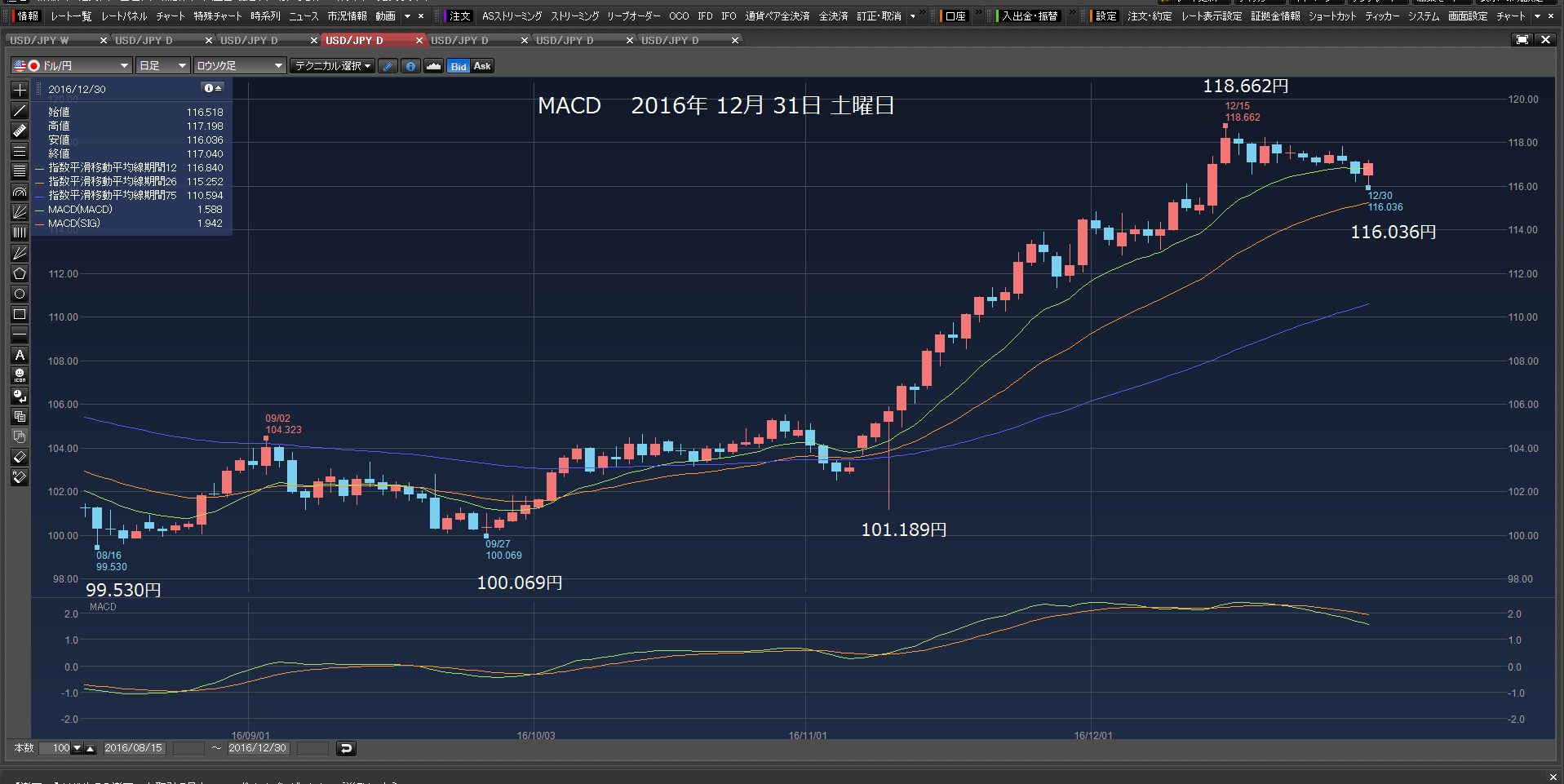Image resolution: width=1564 pixels, height=784 pixels.
Task: Open the 特殊チャート menu item
Action: [x=217, y=16]
